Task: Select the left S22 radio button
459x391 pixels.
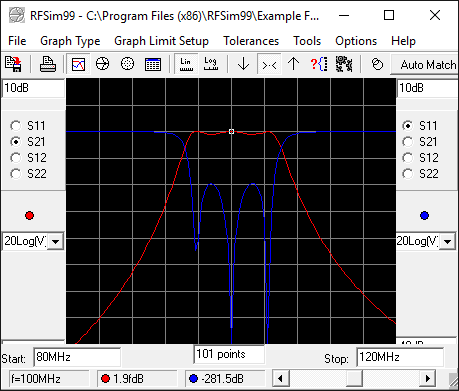Action: tap(16, 174)
